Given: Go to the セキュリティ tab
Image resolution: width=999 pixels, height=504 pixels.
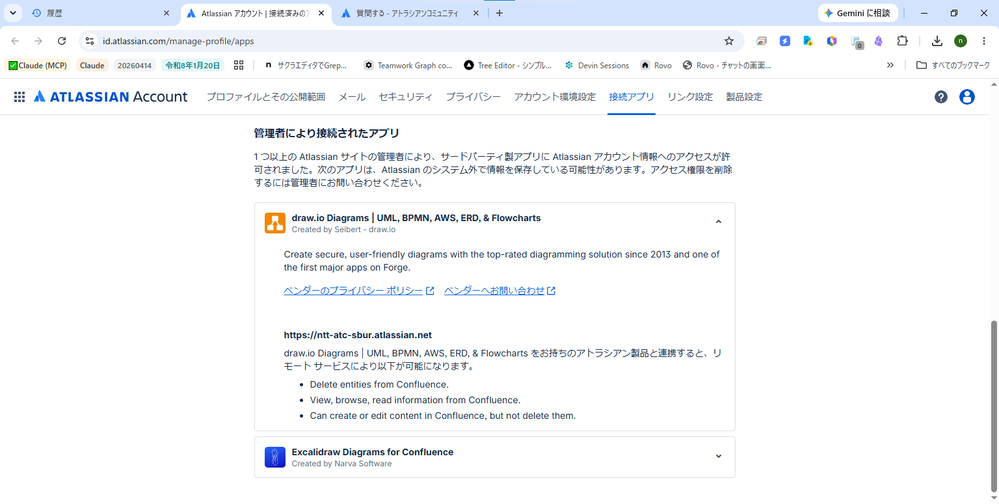Looking at the screenshot, I should (405, 97).
